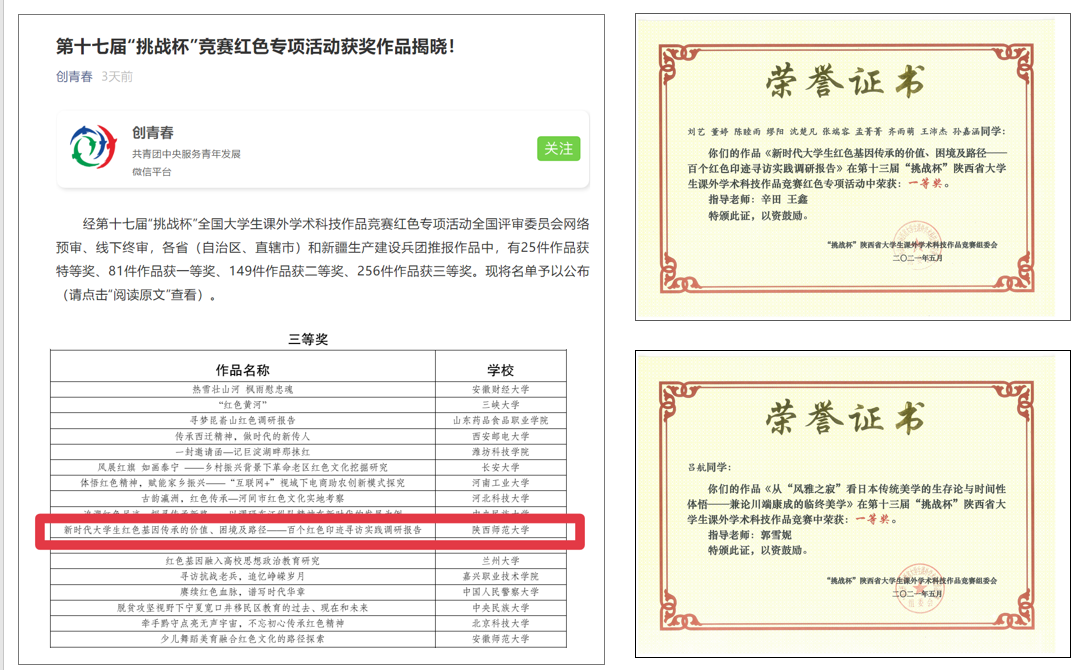Click the 创青春 account name in the card

152,133
